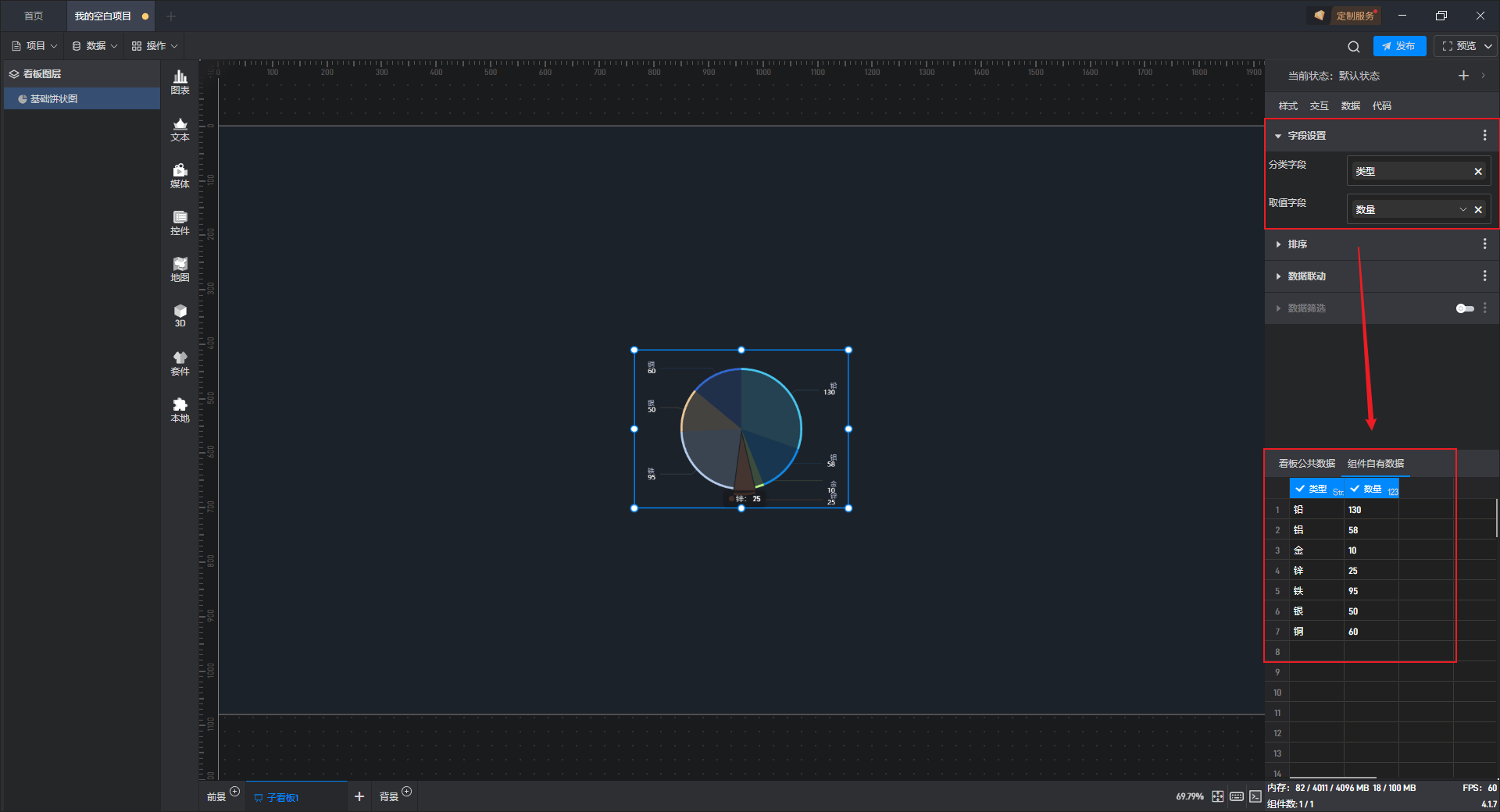Click the 预览 preview button
This screenshot has width=1500, height=812.
(1458, 46)
